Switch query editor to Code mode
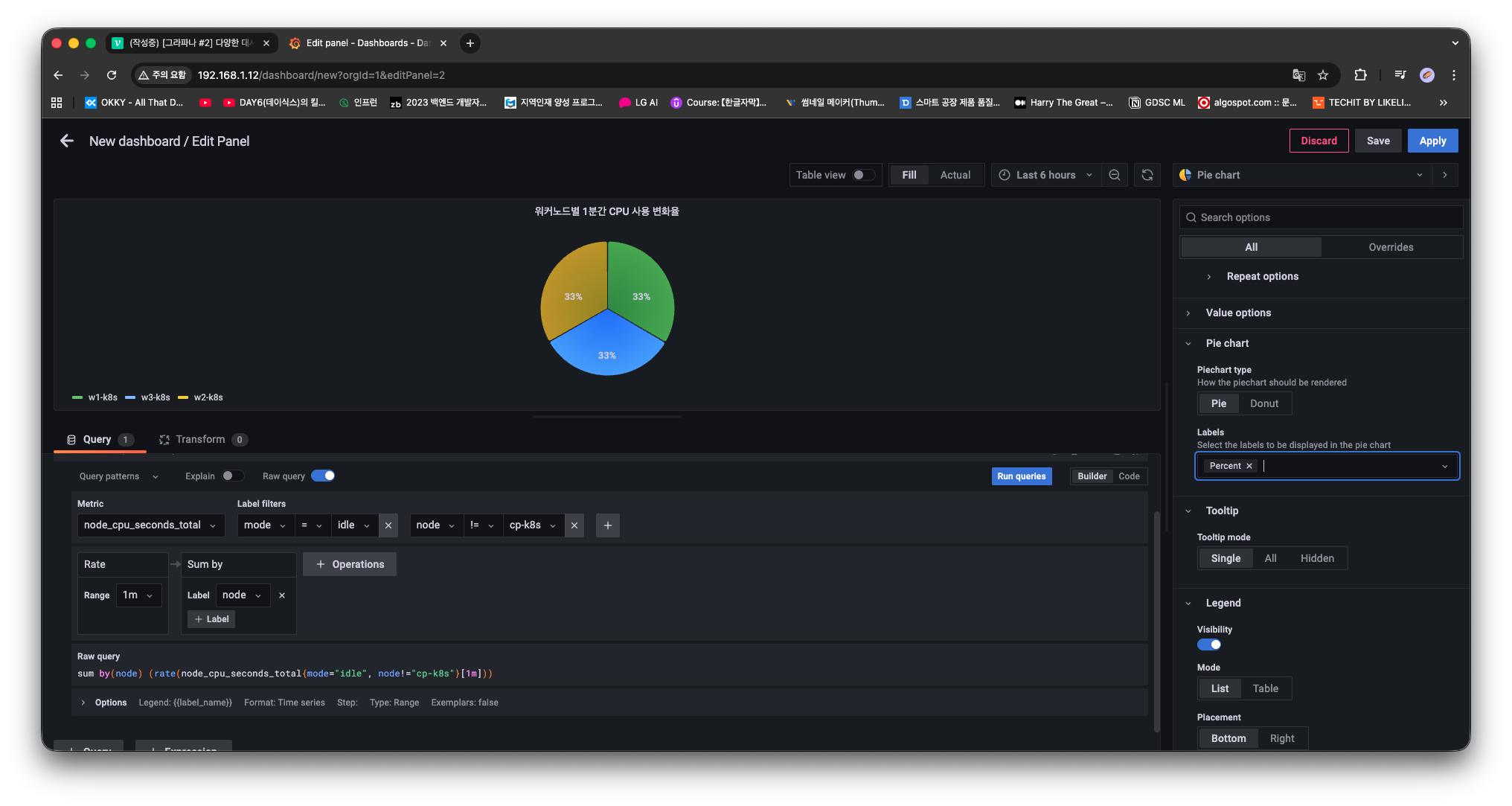This screenshot has height=806, width=1512. (x=1129, y=476)
